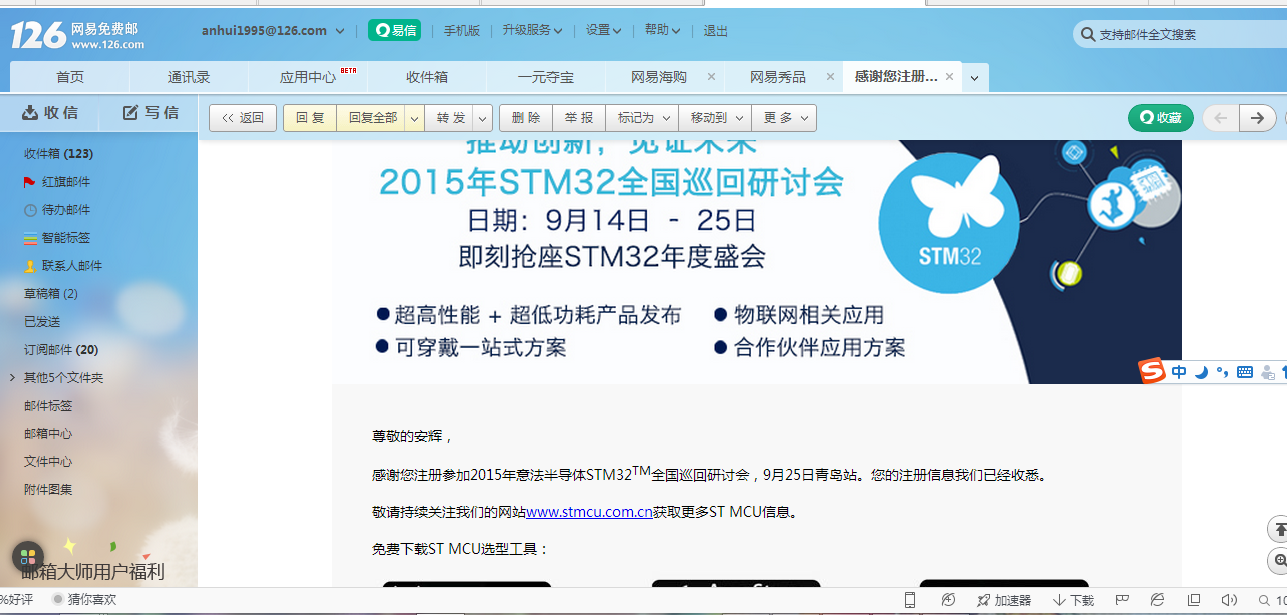Open the 标记为 dropdown
This screenshot has height=615, width=1287.
coord(641,118)
